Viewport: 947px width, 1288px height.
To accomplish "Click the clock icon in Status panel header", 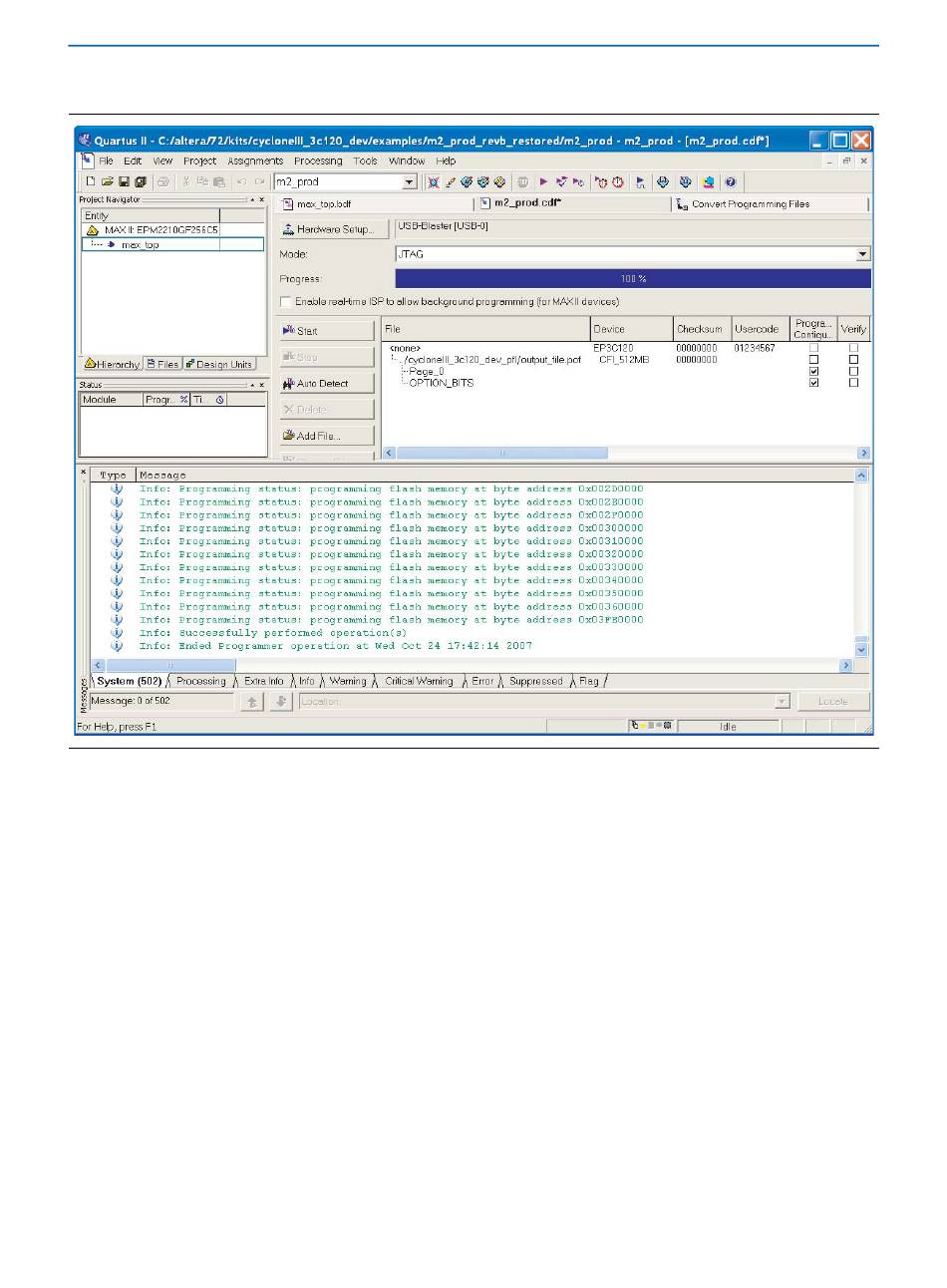I will [219, 400].
